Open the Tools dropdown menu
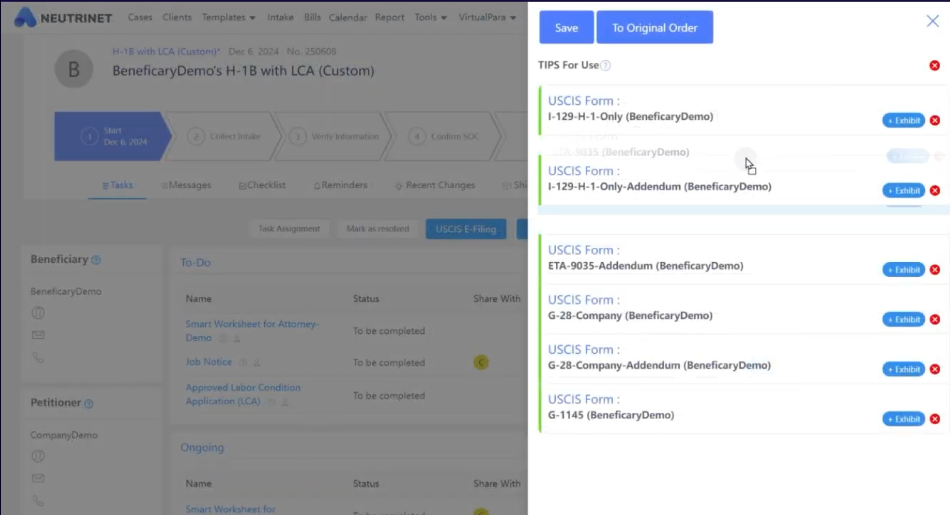 [x=431, y=18]
